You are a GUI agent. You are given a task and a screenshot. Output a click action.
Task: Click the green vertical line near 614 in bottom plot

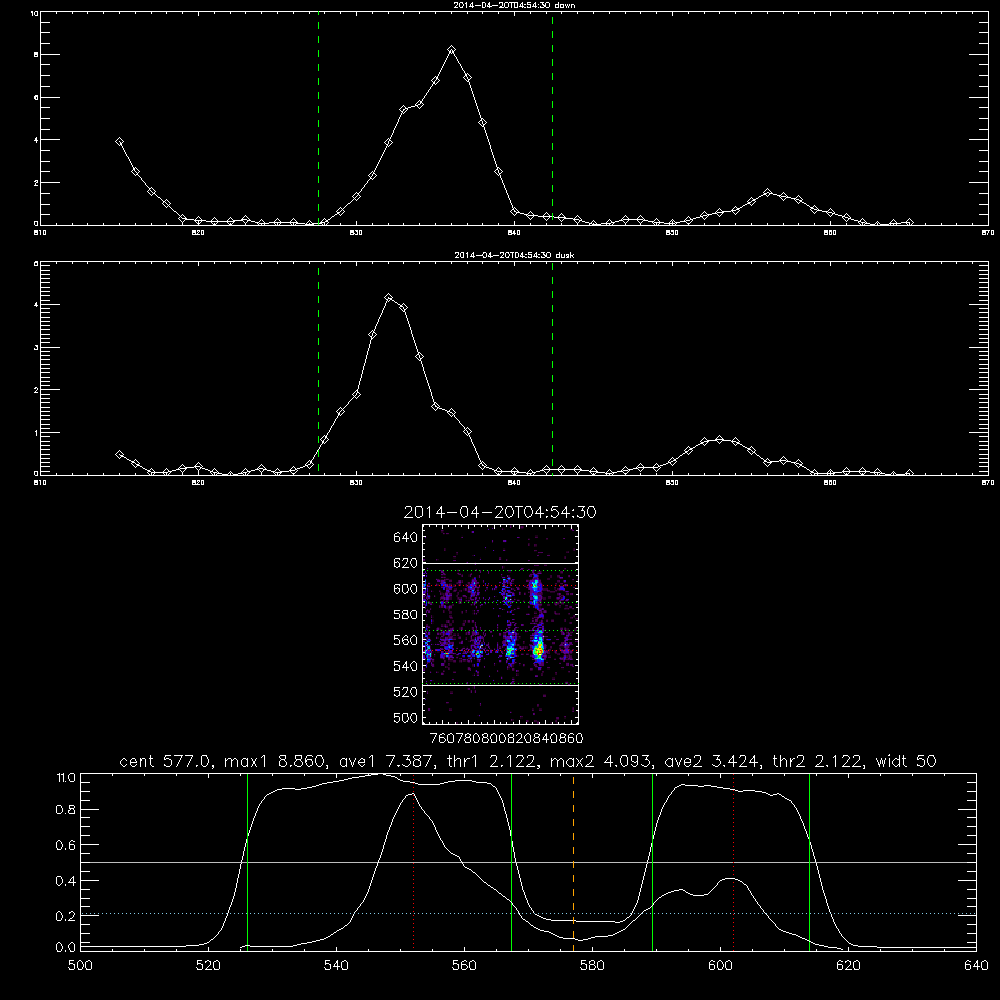click(x=809, y=861)
